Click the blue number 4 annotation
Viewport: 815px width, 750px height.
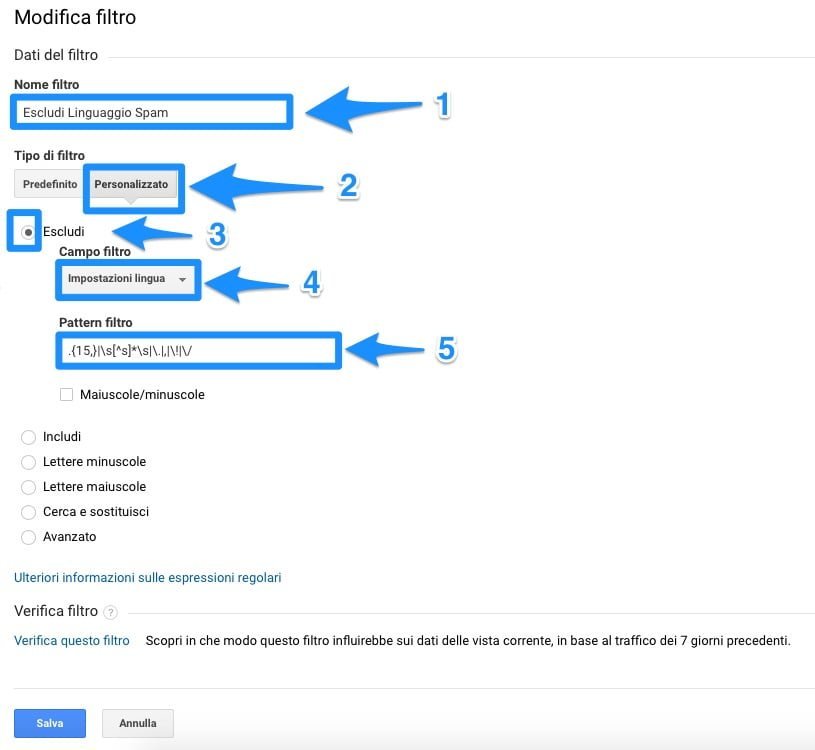pos(312,283)
